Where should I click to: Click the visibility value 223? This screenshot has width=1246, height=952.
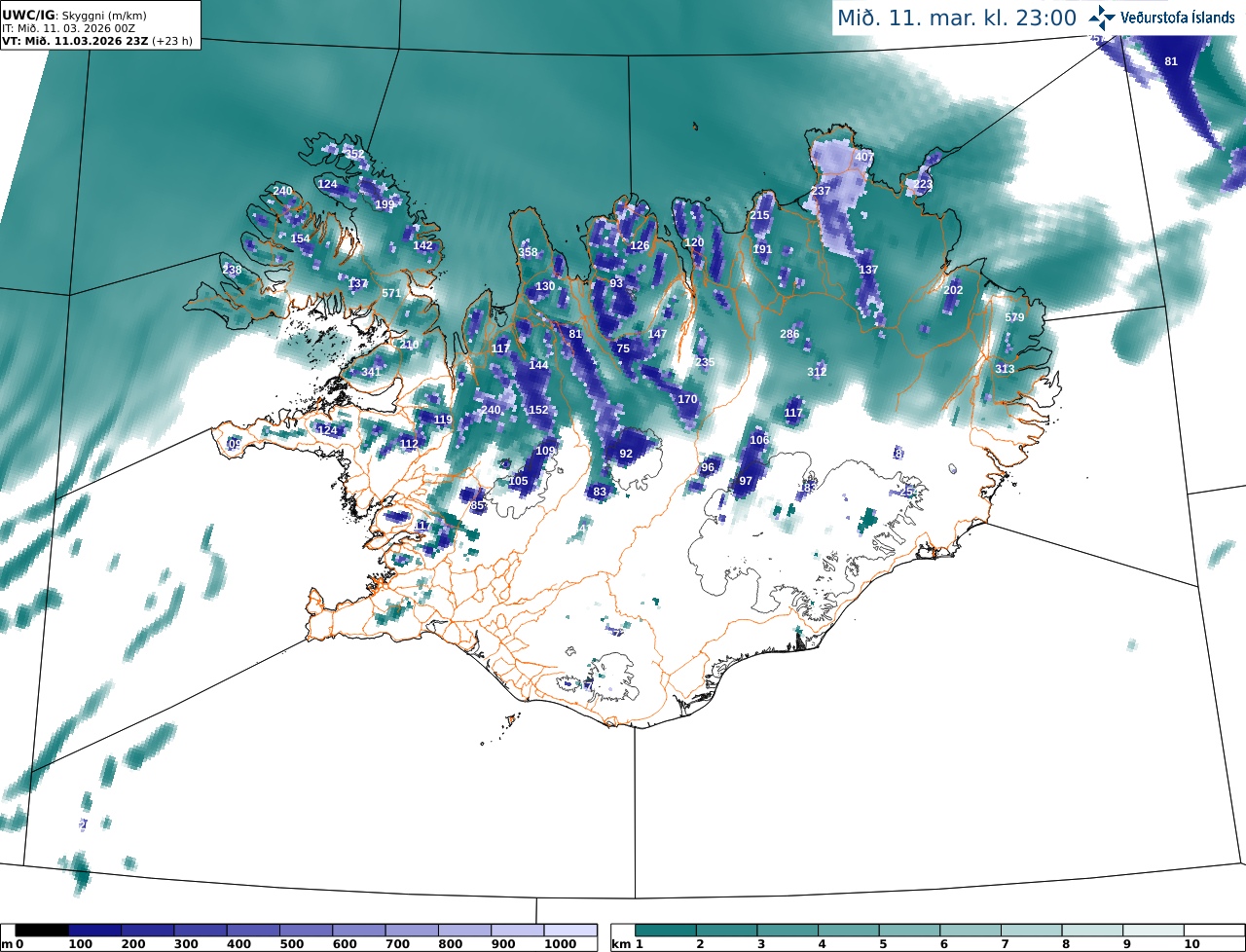click(x=923, y=184)
